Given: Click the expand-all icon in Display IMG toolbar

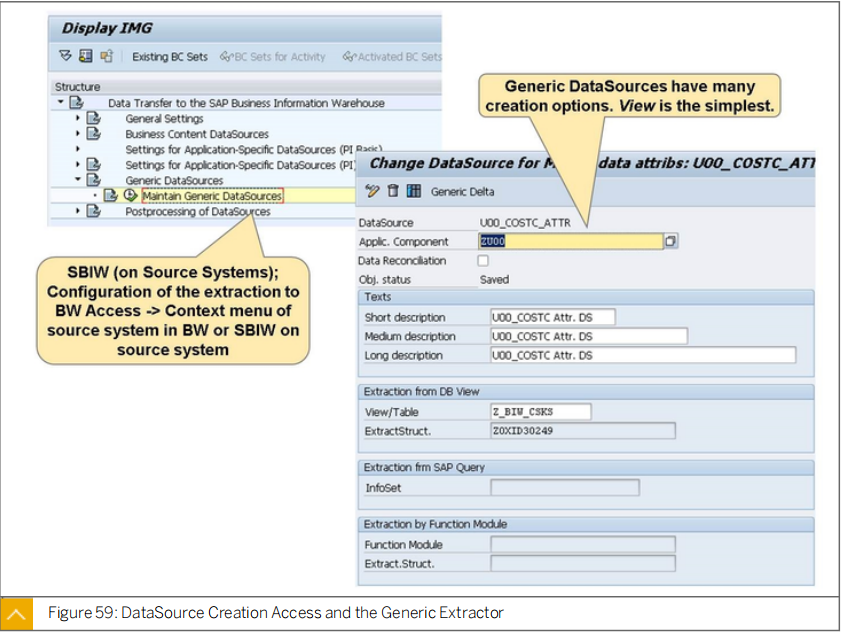Looking at the screenshot, I should tap(65, 55).
